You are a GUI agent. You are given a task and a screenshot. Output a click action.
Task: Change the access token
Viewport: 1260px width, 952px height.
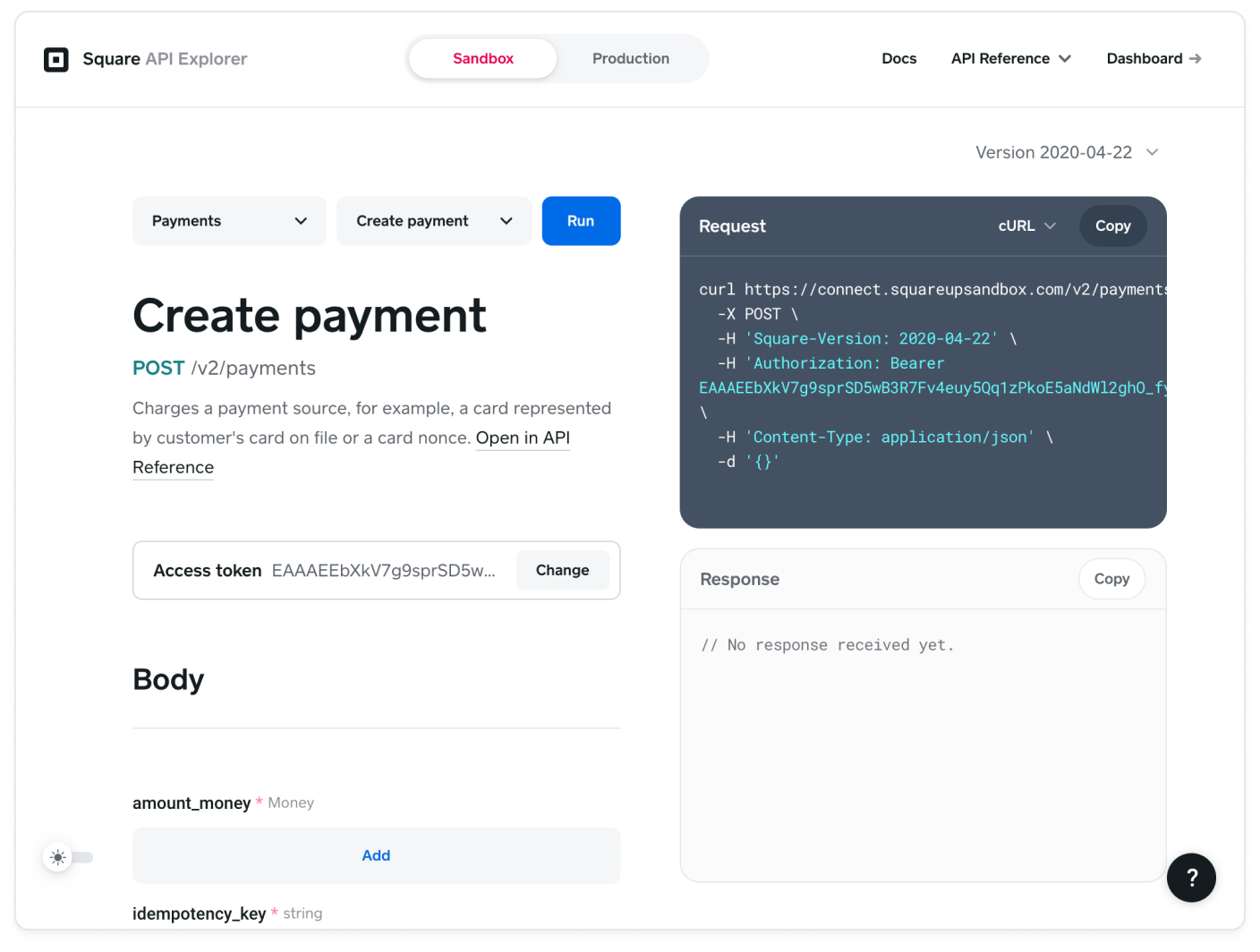(562, 570)
